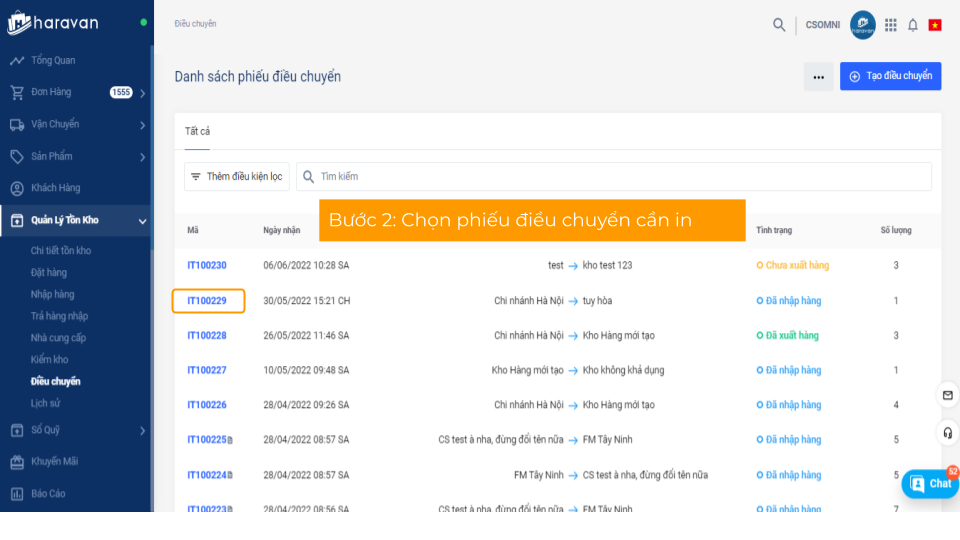Screen dimensions: 960x540
Task: Click note icon beside IT100224
Action: pyautogui.click(x=230, y=475)
